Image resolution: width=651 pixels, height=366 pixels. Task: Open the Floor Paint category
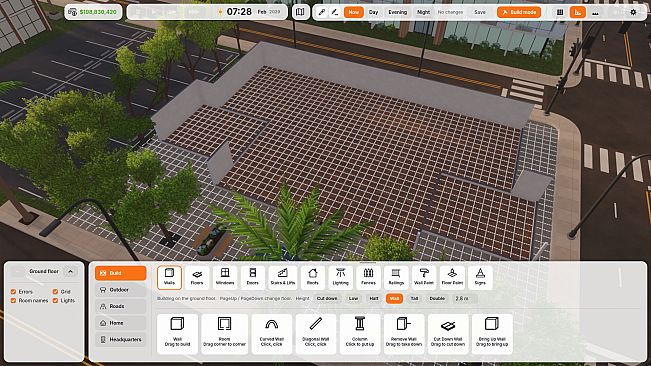pos(452,277)
